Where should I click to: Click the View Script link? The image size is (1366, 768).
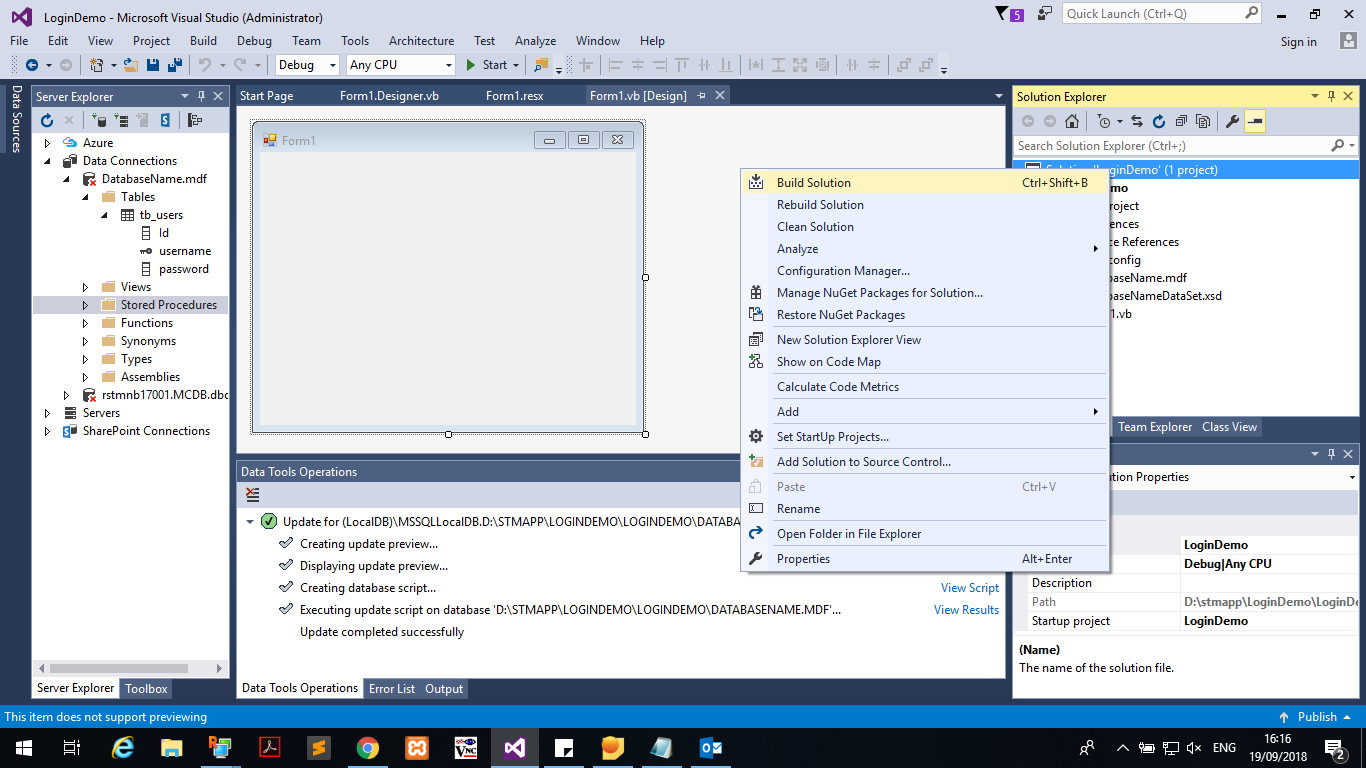point(968,588)
